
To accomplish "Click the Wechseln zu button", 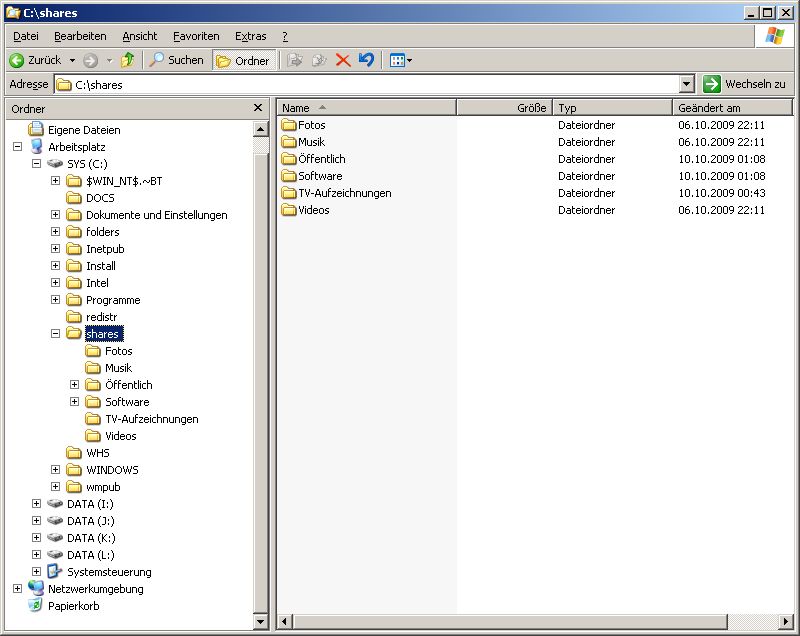I will click(745, 85).
